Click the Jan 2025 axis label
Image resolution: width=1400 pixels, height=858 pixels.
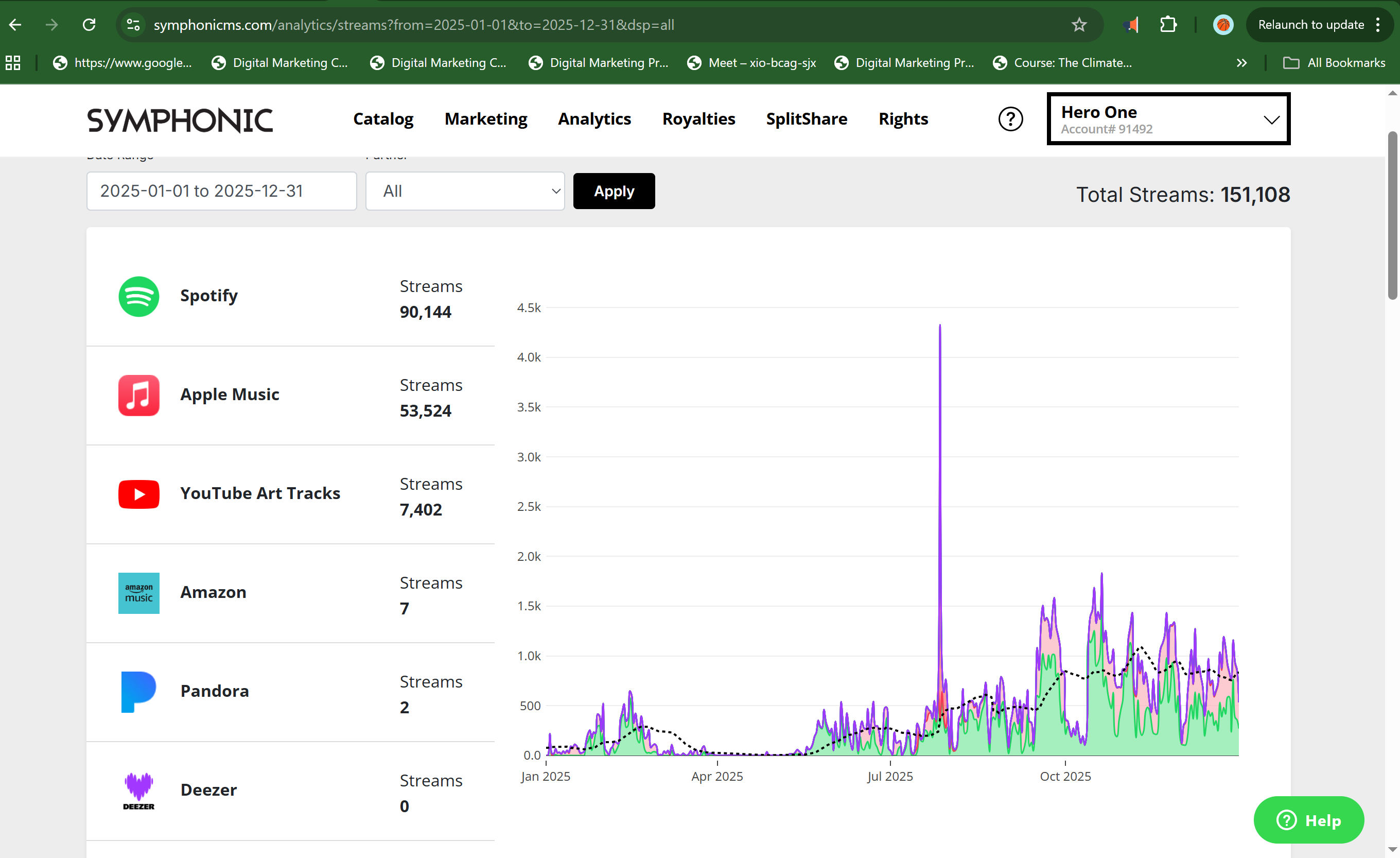(546, 776)
